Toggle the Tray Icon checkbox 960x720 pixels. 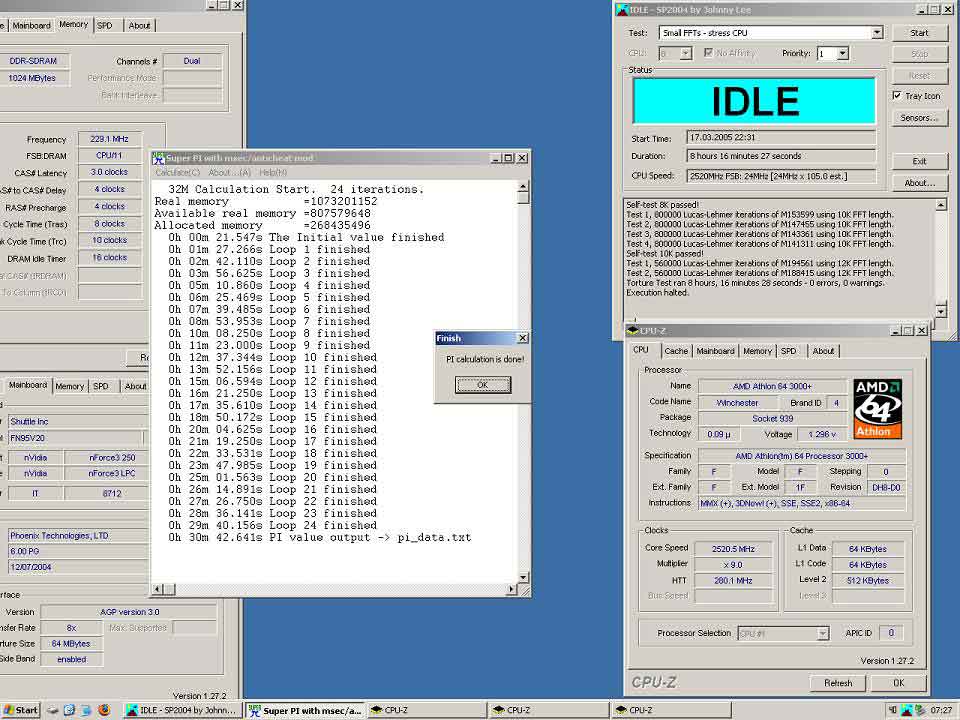897,96
